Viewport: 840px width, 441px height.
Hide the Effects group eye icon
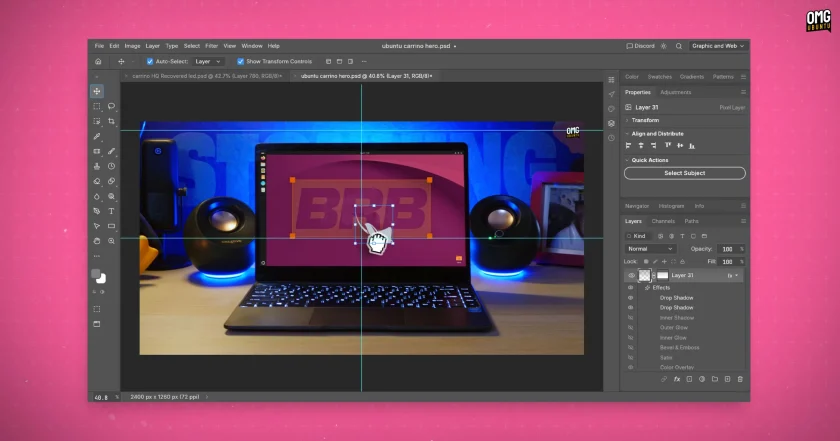(x=631, y=288)
